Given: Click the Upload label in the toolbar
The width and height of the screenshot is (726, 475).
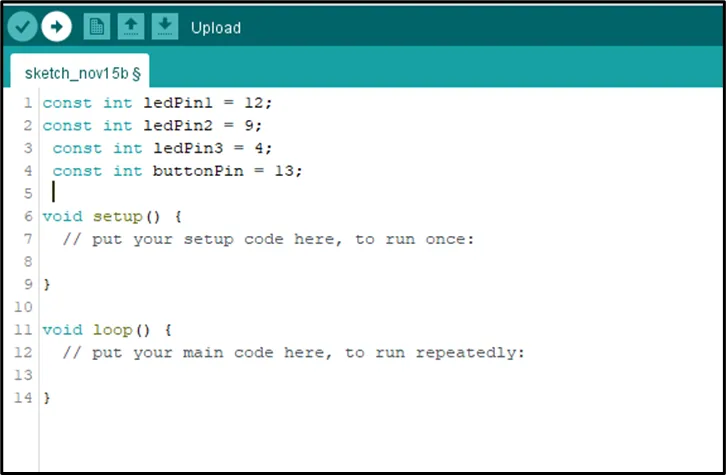Looking at the screenshot, I should [216, 28].
